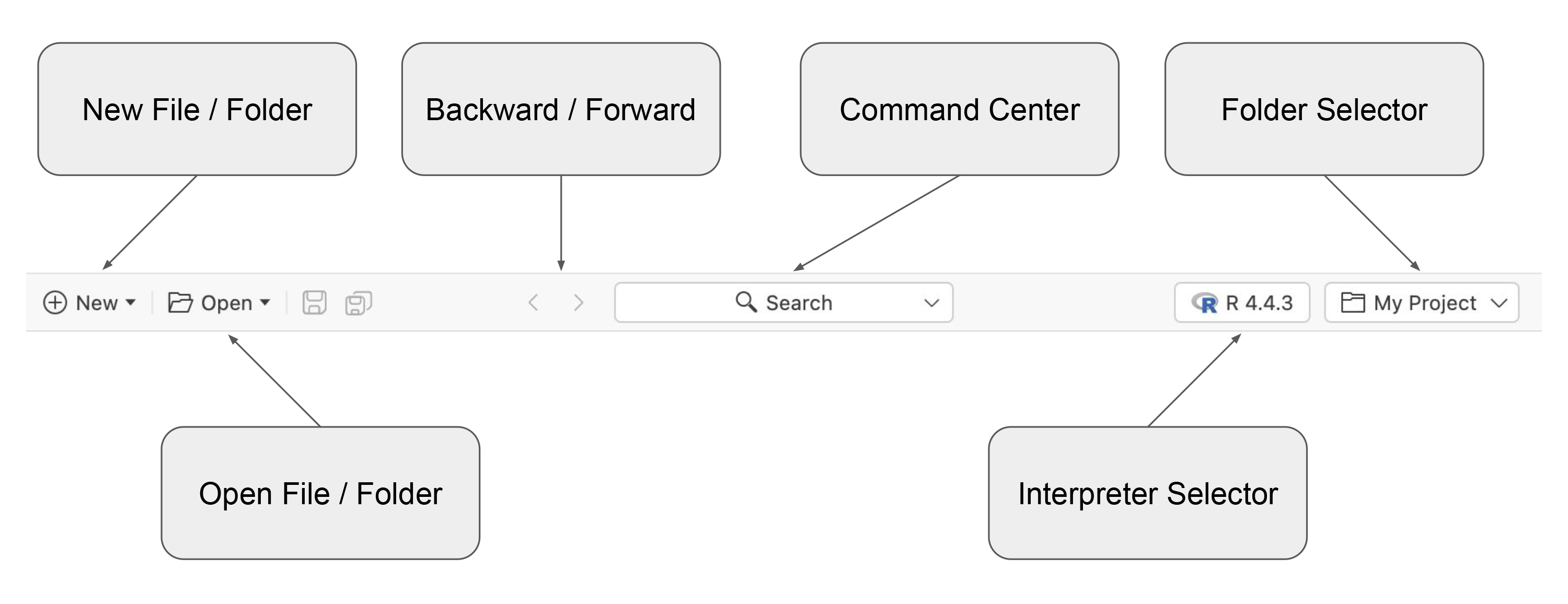Click the magnifying glass in the Search box
The height and width of the screenshot is (604, 1568).
pyautogui.click(x=747, y=303)
